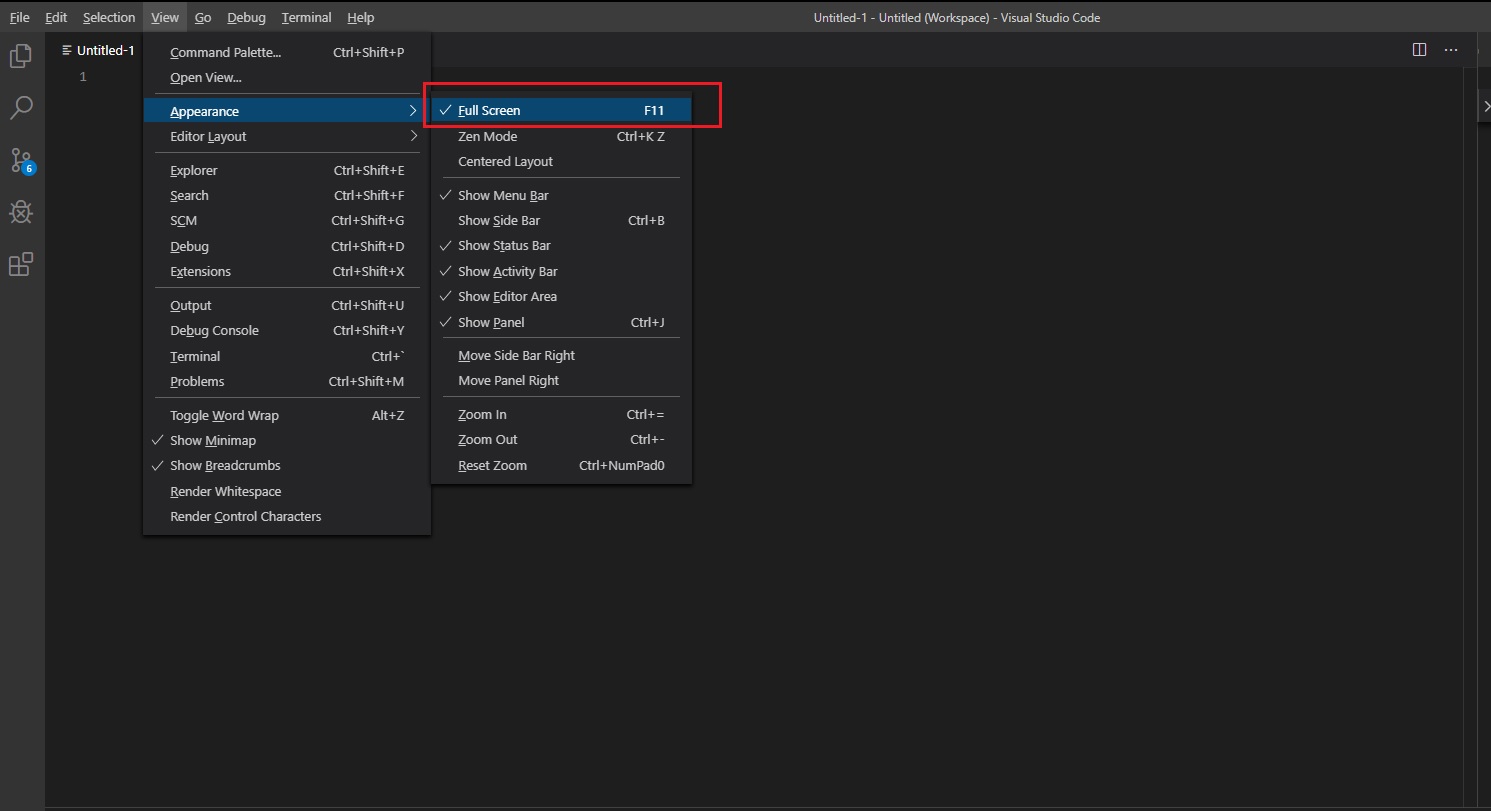Choose Centered Layout option
Viewport: 1491px width, 811px height.
561,162
